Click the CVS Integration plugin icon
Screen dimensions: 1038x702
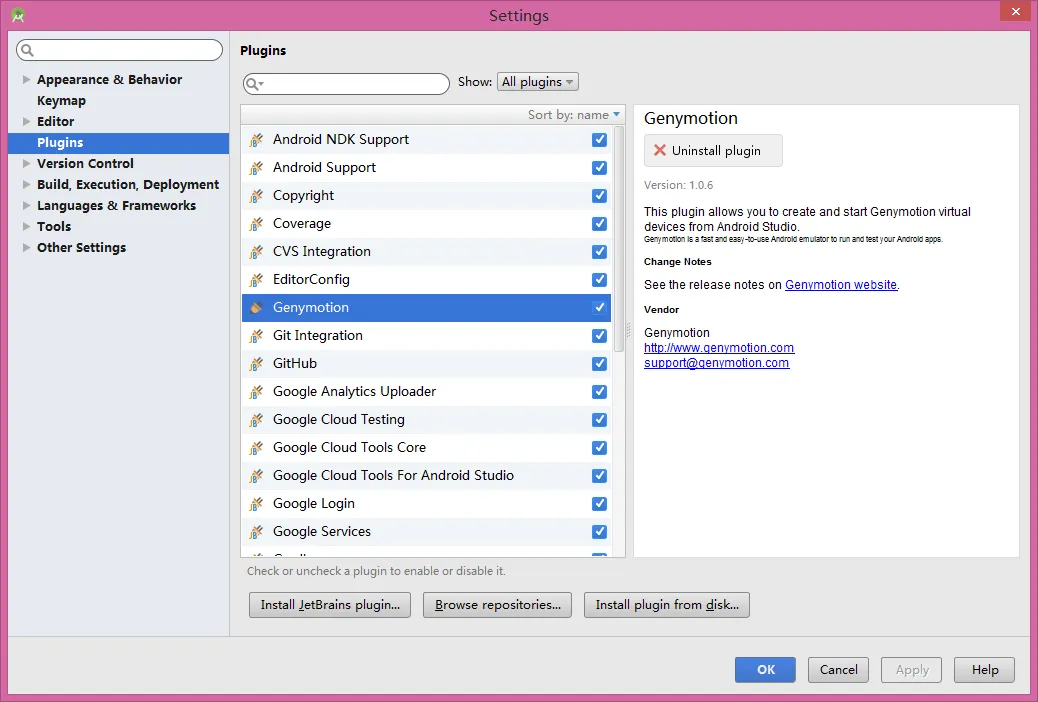[x=256, y=252]
